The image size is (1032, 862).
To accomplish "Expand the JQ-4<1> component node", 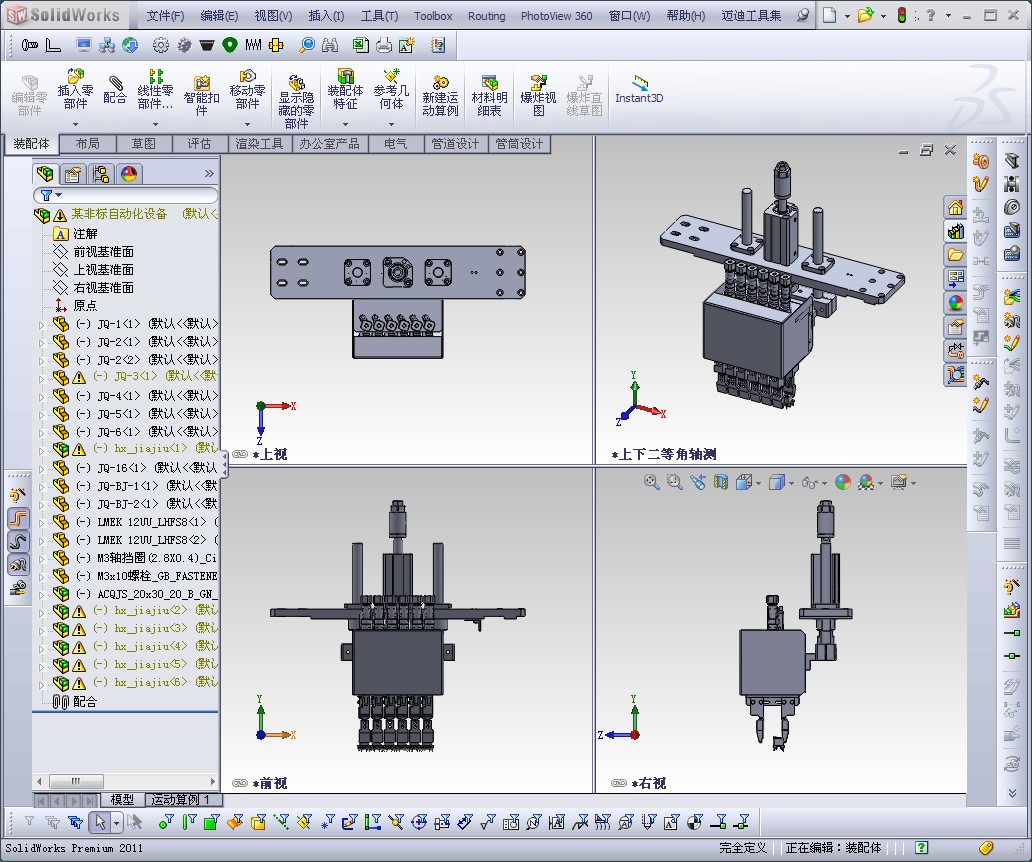I will point(41,396).
